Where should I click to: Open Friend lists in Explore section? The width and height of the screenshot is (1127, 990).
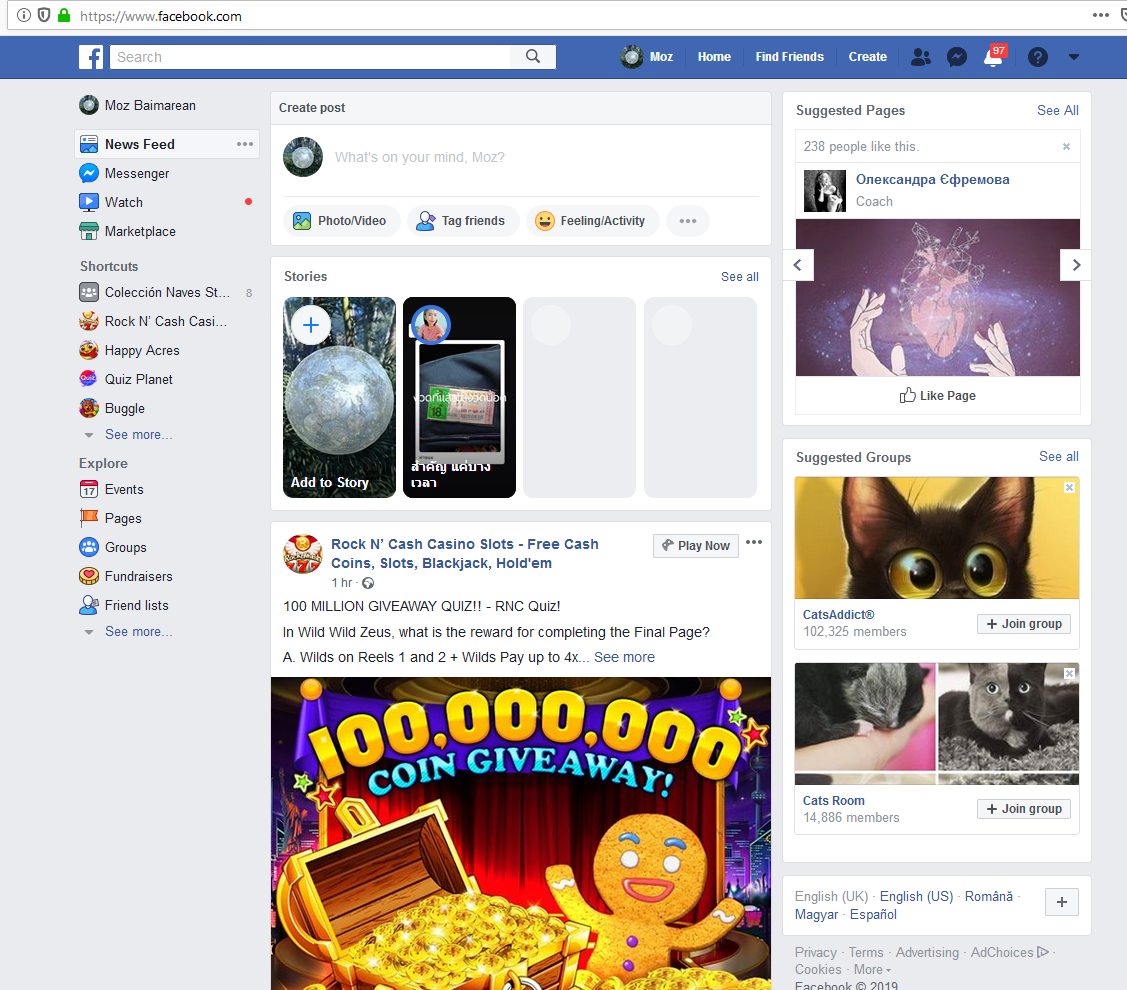click(136, 605)
